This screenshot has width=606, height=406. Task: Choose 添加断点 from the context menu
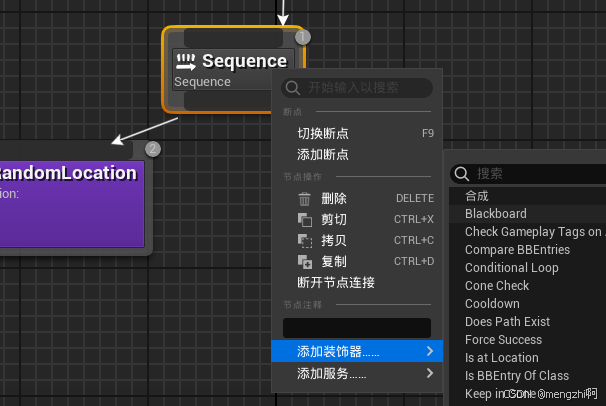point(357,155)
